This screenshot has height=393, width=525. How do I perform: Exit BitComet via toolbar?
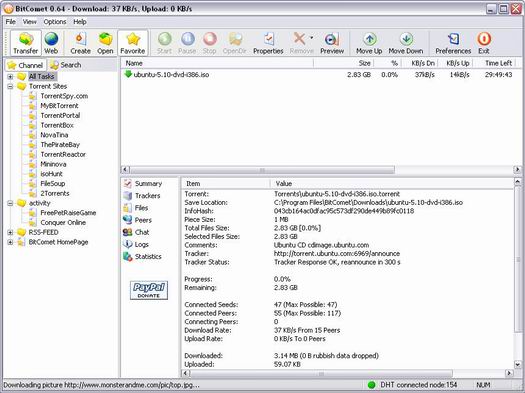484,43
